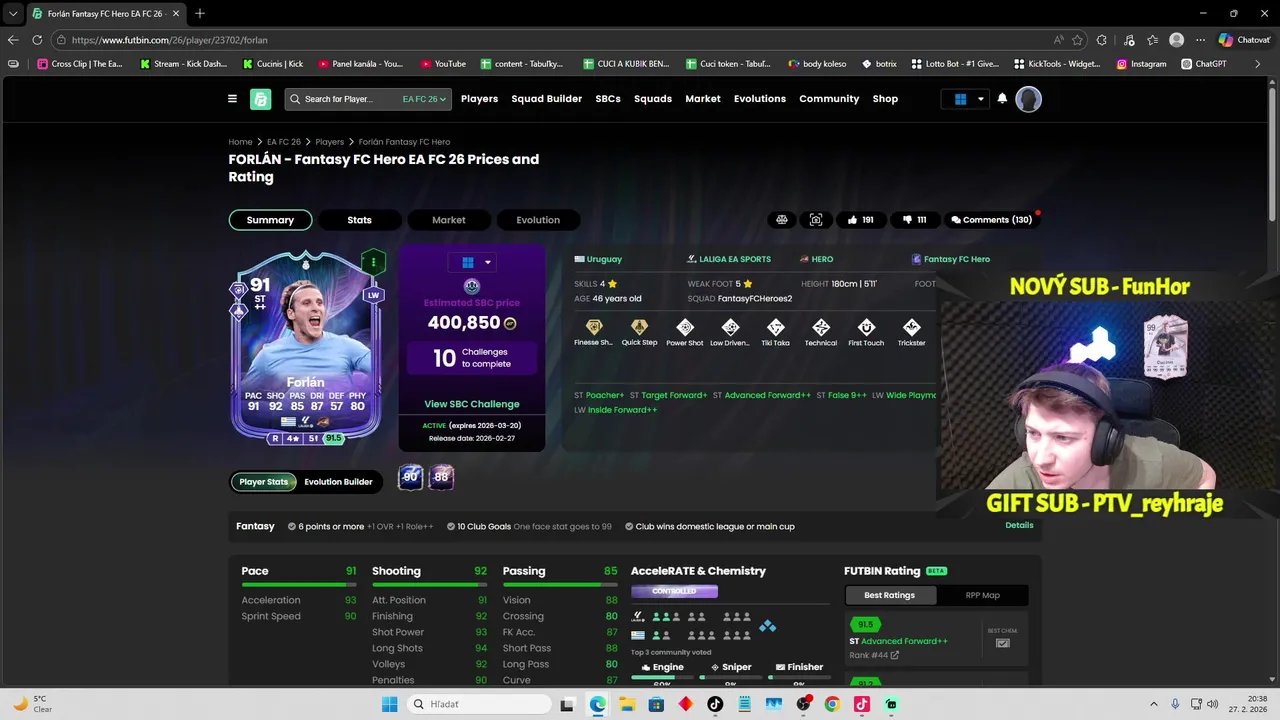The height and width of the screenshot is (720, 1280).
Task: Select the 88 rated card version
Action: pyautogui.click(x=442, y=477)
